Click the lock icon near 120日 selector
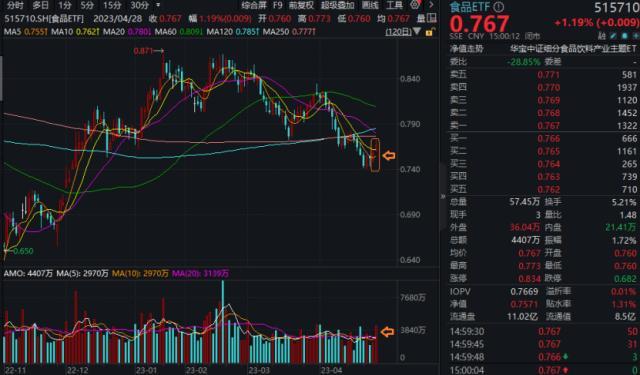 pos(429,32)
